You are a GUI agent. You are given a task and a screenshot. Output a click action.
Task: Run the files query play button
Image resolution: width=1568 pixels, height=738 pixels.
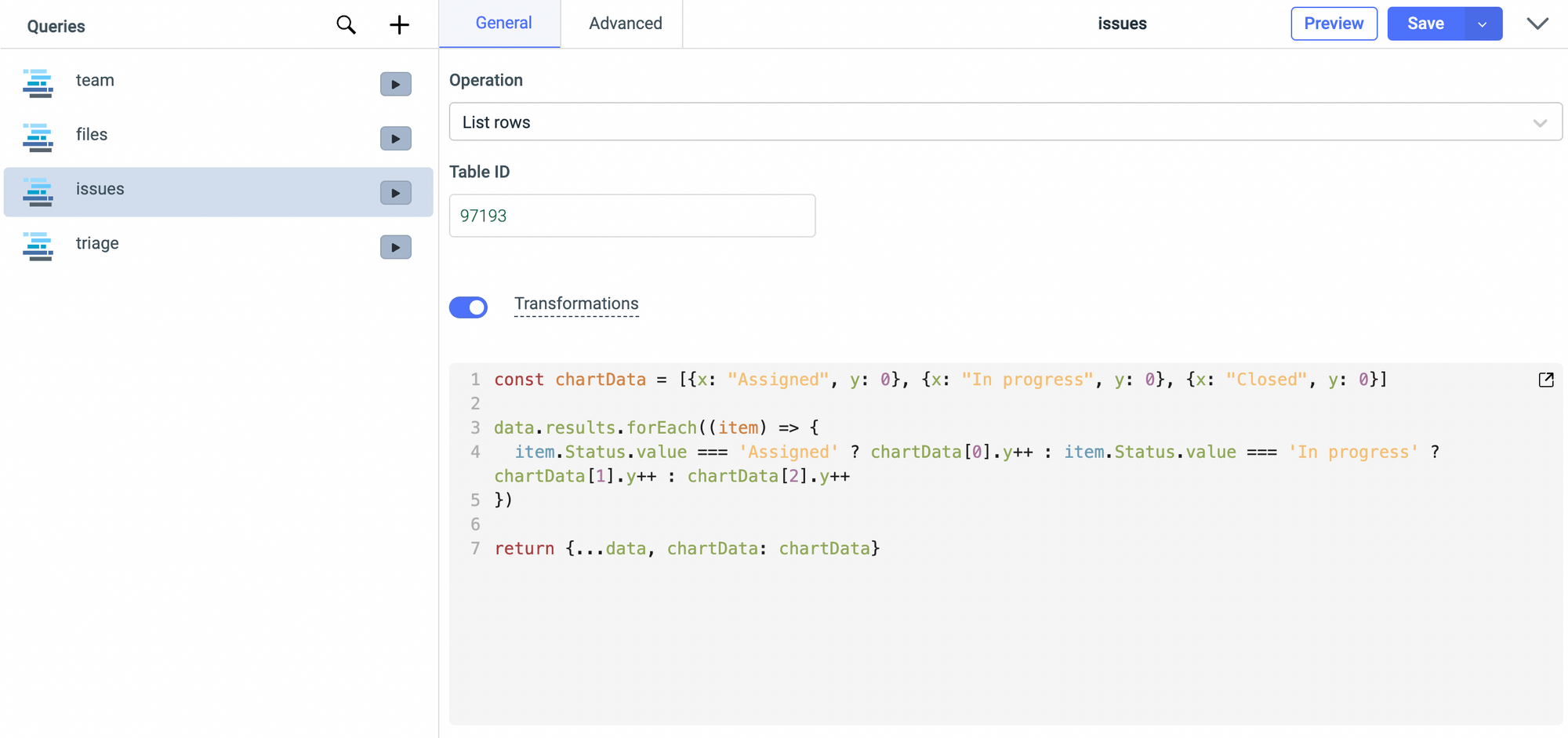395,139
